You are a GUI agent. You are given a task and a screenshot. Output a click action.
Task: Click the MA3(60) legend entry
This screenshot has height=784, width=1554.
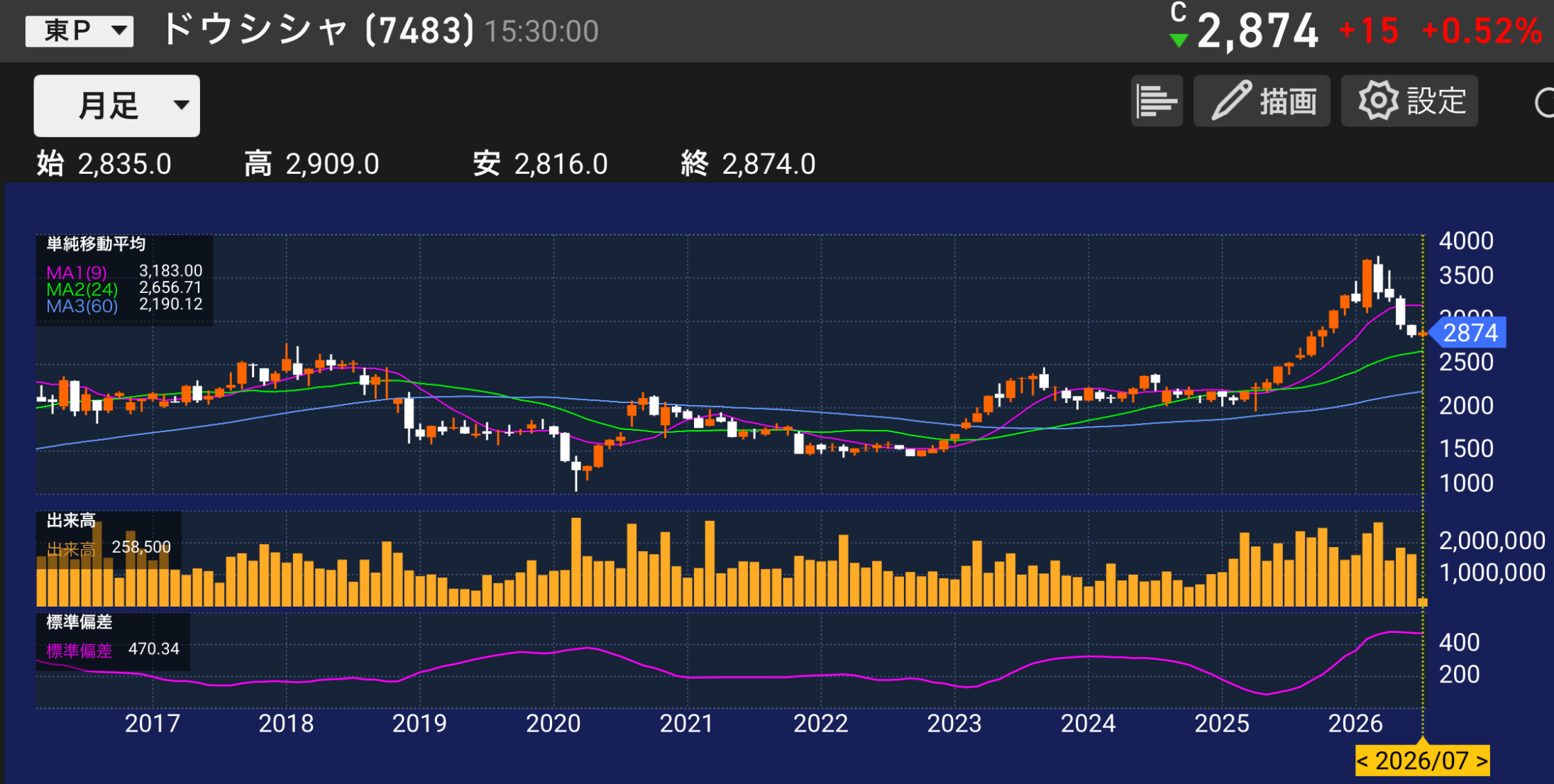coord(82,307)
